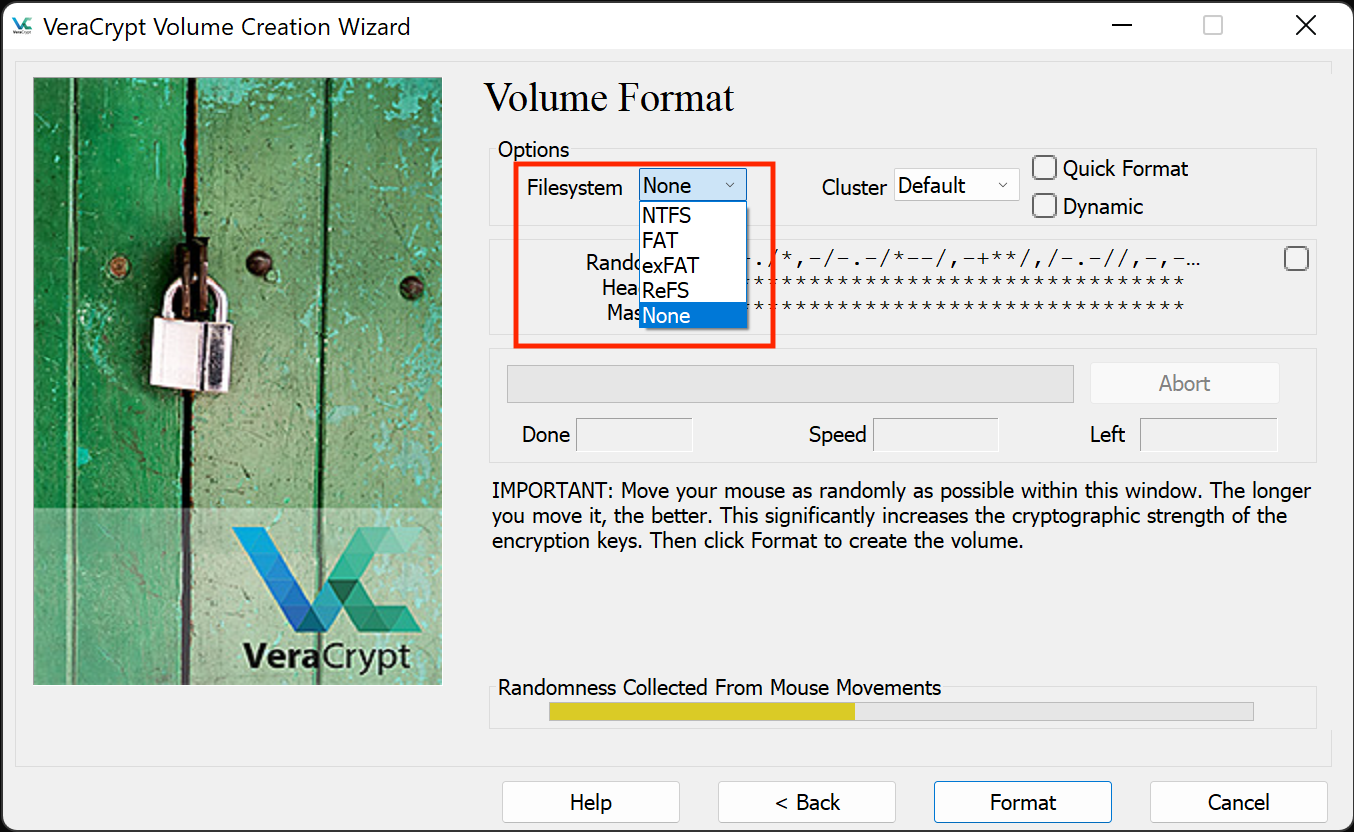
Task: Cancel the volume creation wizard
Action: point(1239,801)
